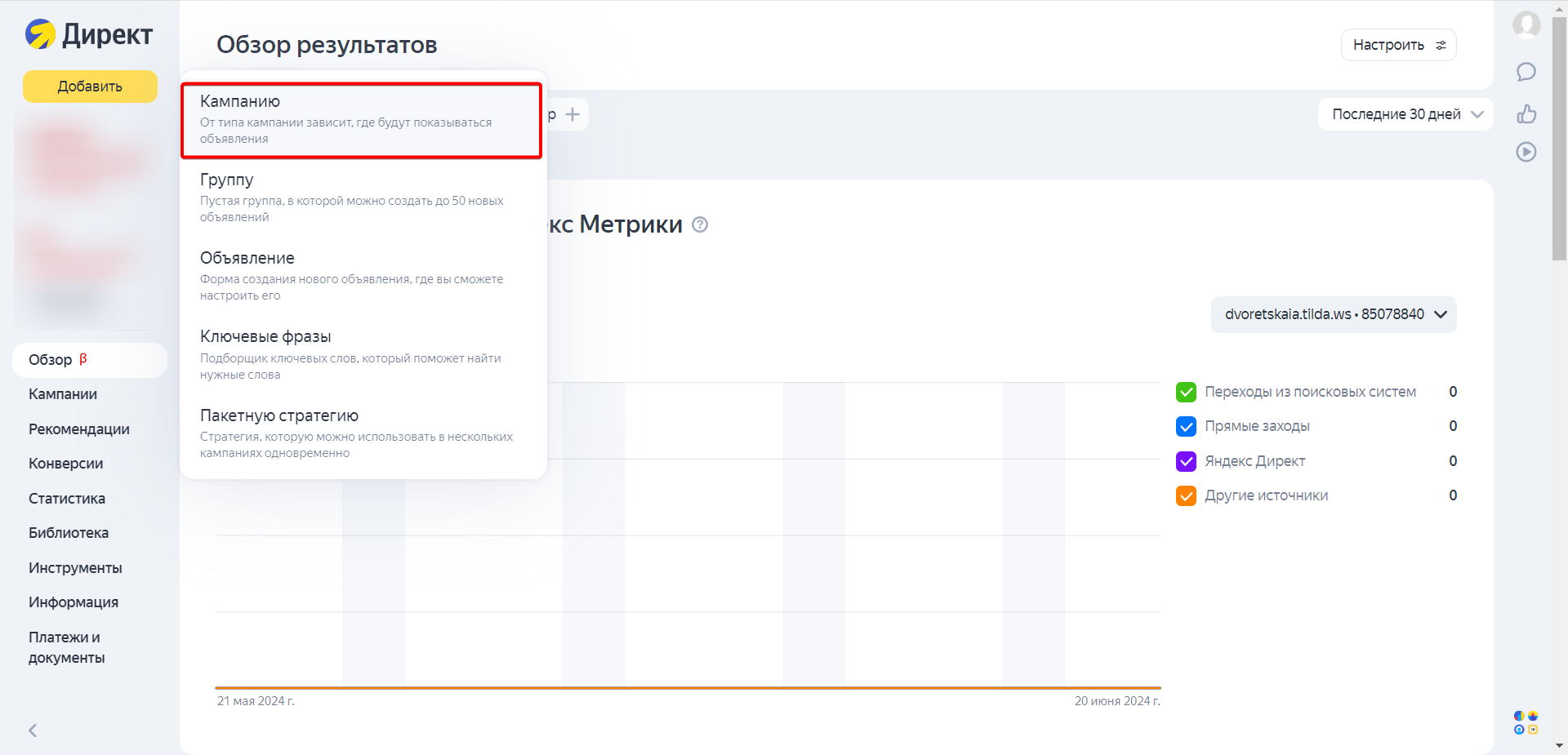Screen dimensions: 1568x755
Task: Collapse the left sidebar with arrow
Action: pos(33,731)
